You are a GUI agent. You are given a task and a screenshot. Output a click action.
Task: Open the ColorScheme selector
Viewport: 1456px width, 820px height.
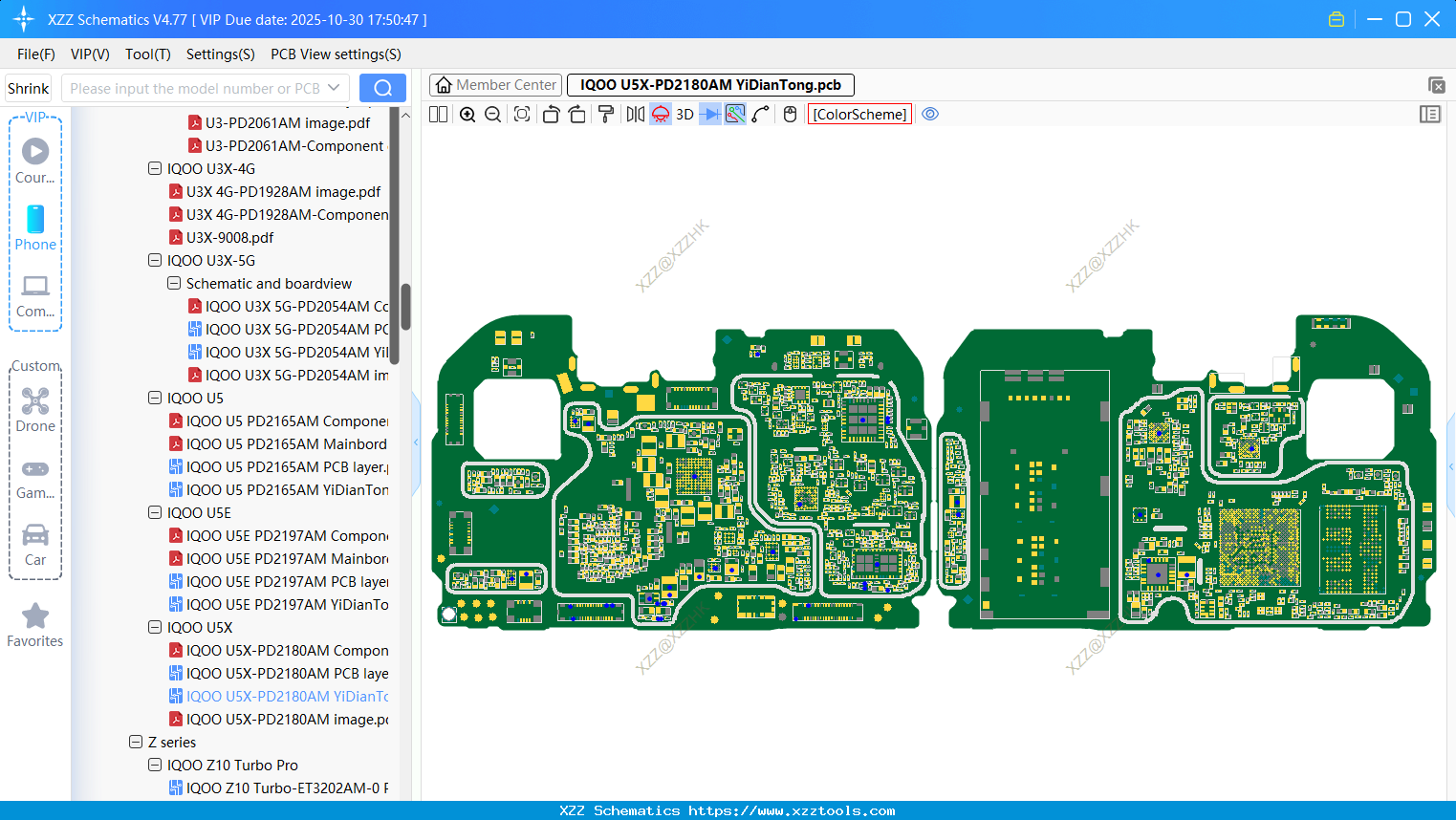point(859,115)
